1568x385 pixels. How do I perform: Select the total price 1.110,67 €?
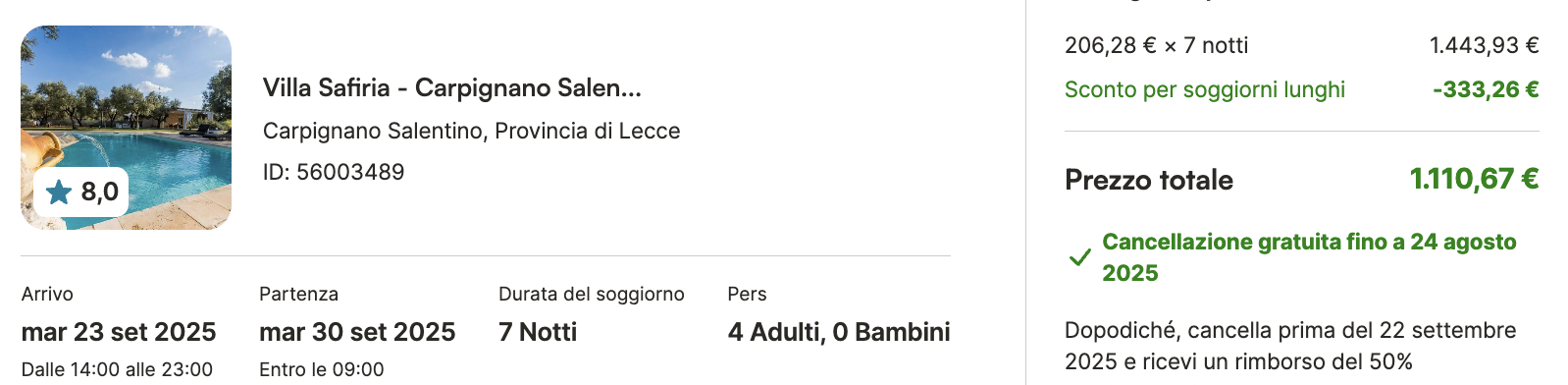pyautogui.click(x=1474, y=179)
